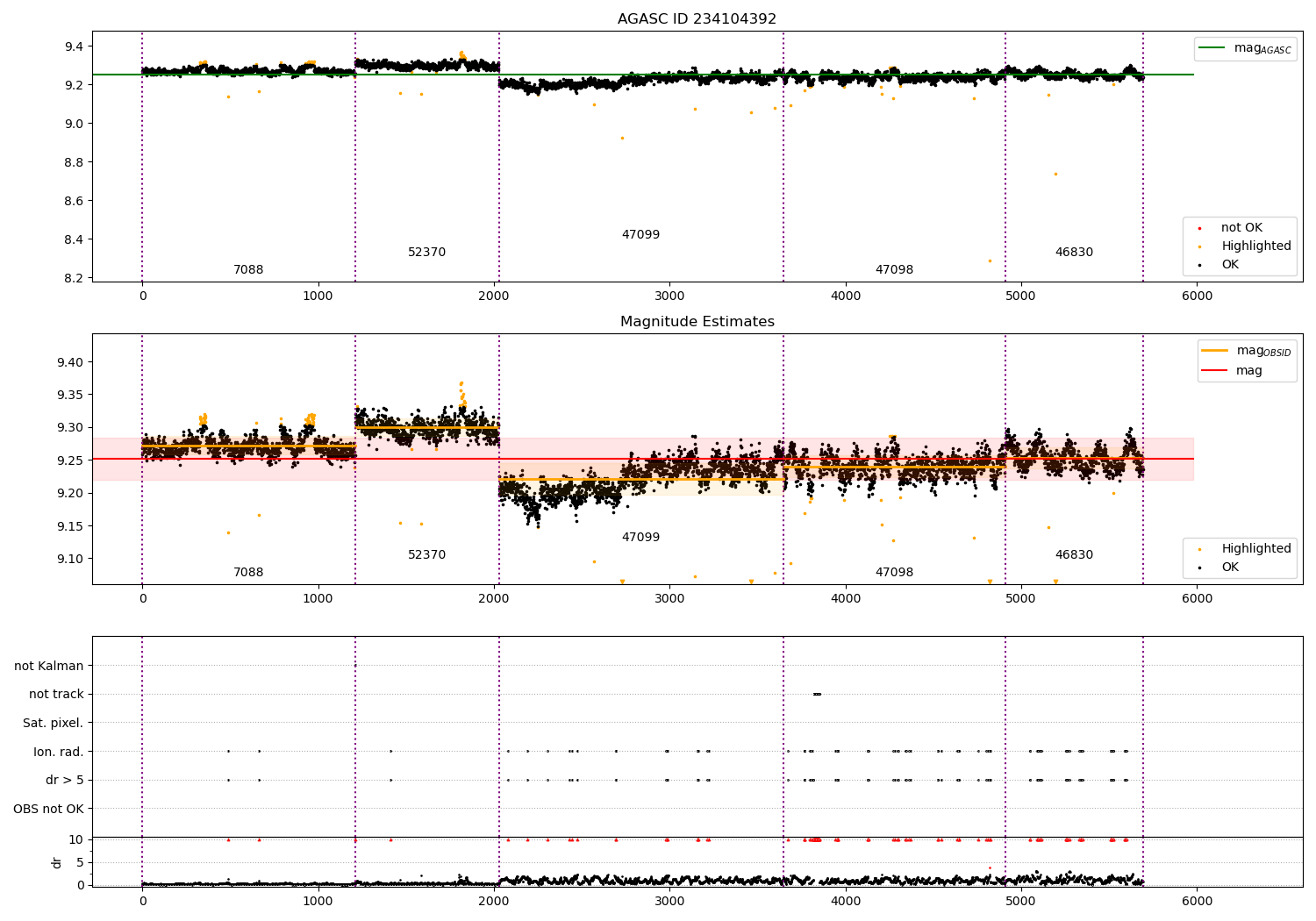The width and height of the screenshot is (1316, 921).
Task: Click the 'Magnitude Estimates' plot title
Action: pyautogui.click(x=697, y=322)
